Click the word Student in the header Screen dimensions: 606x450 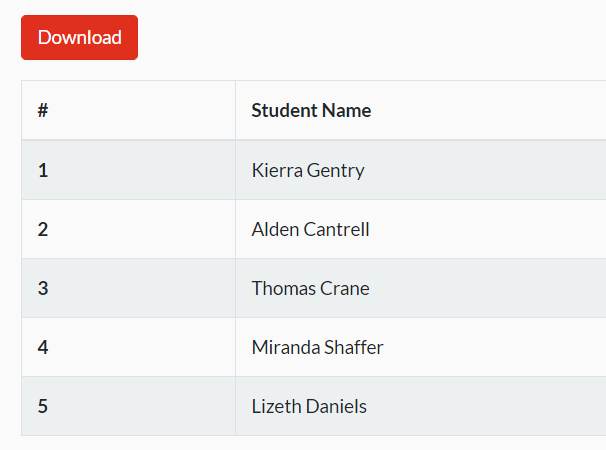[283, 111]
